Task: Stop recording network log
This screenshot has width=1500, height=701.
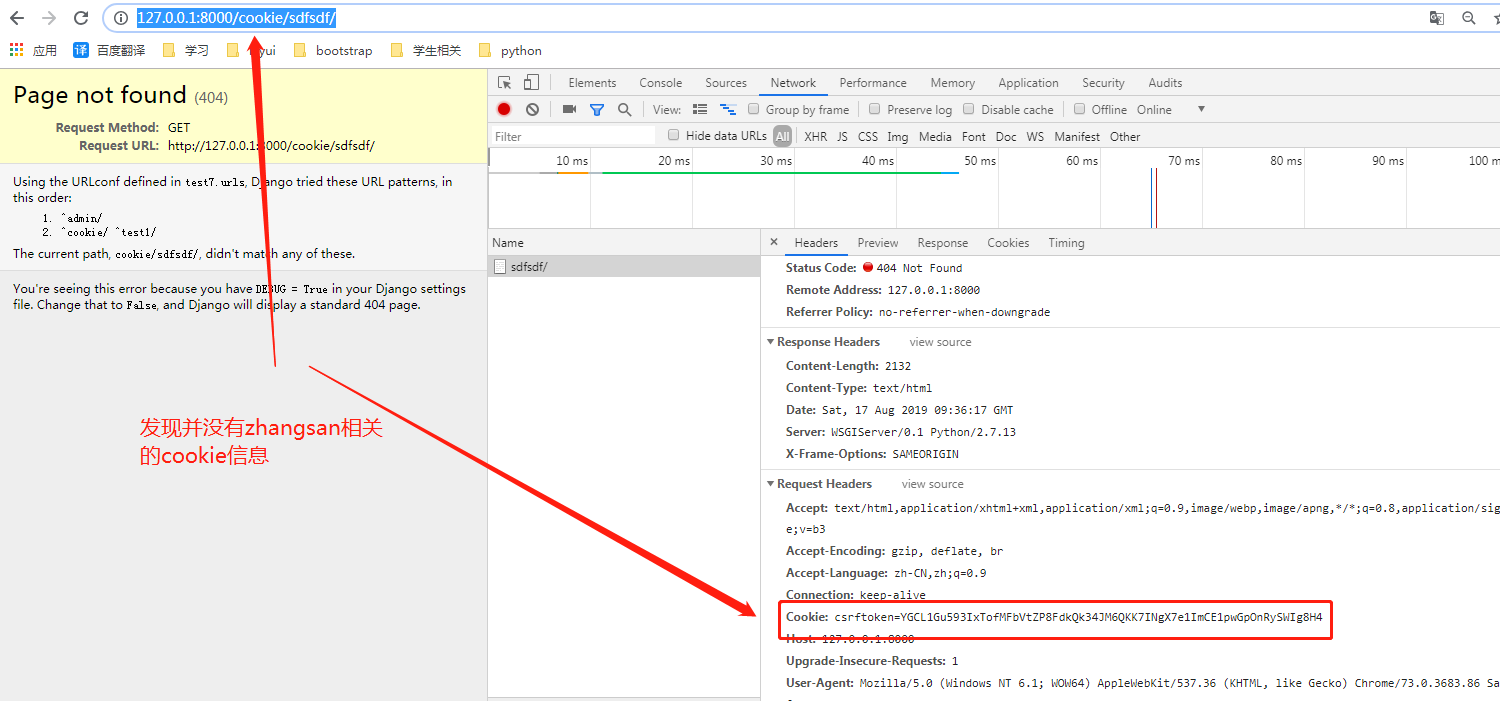Action: tap(504, 109)
